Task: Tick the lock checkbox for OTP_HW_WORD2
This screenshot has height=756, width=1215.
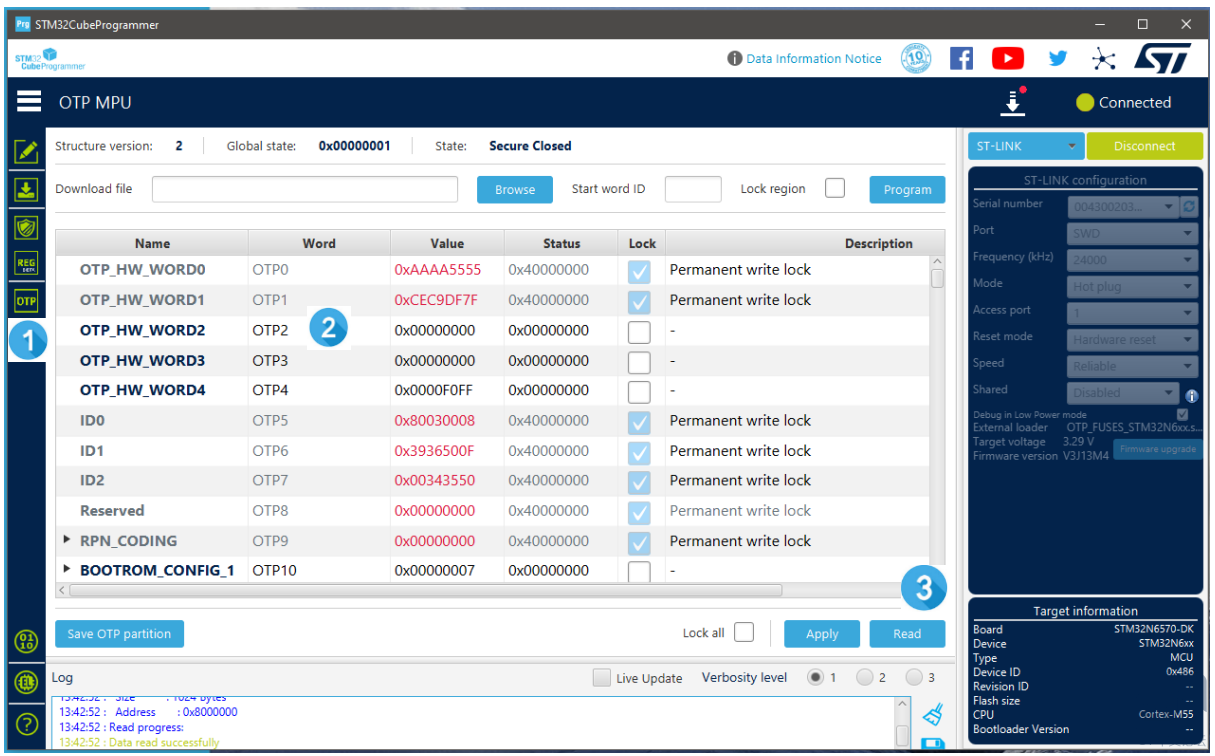Action: coord(639,331)
